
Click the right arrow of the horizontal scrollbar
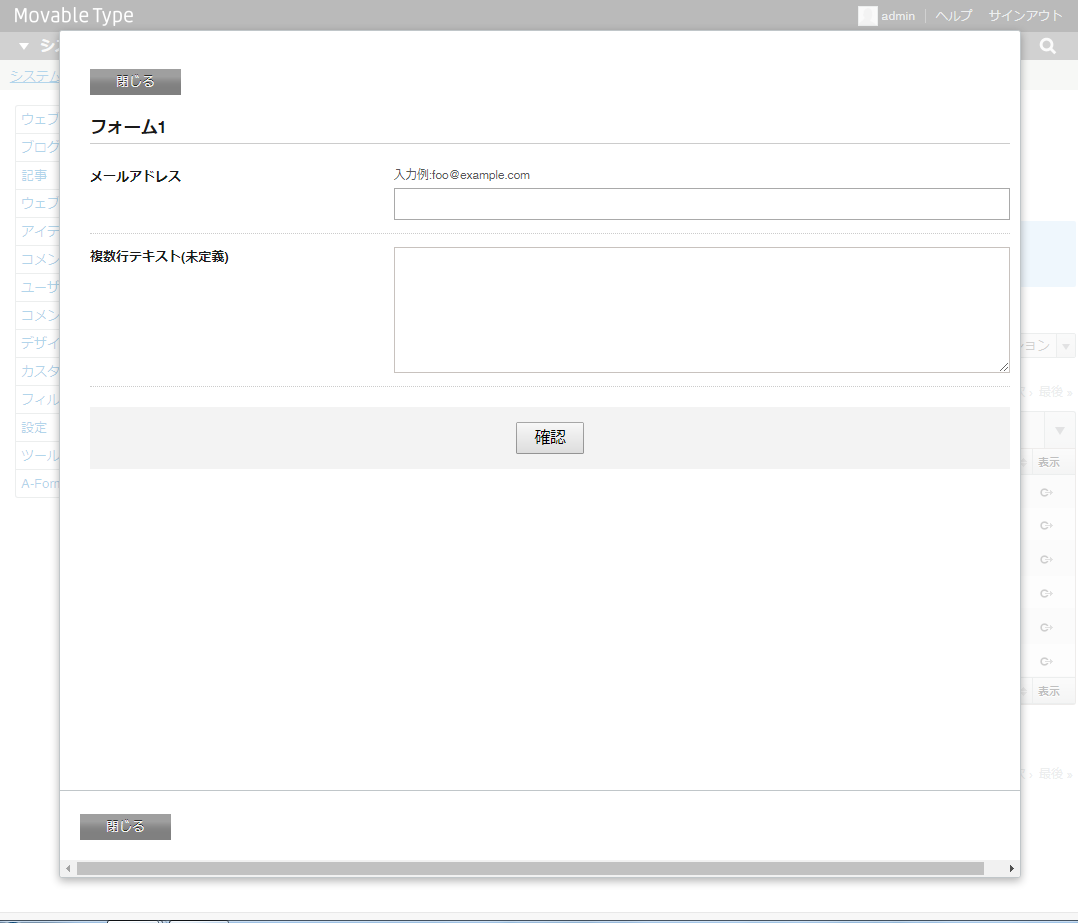click(x=1011, y=868)
